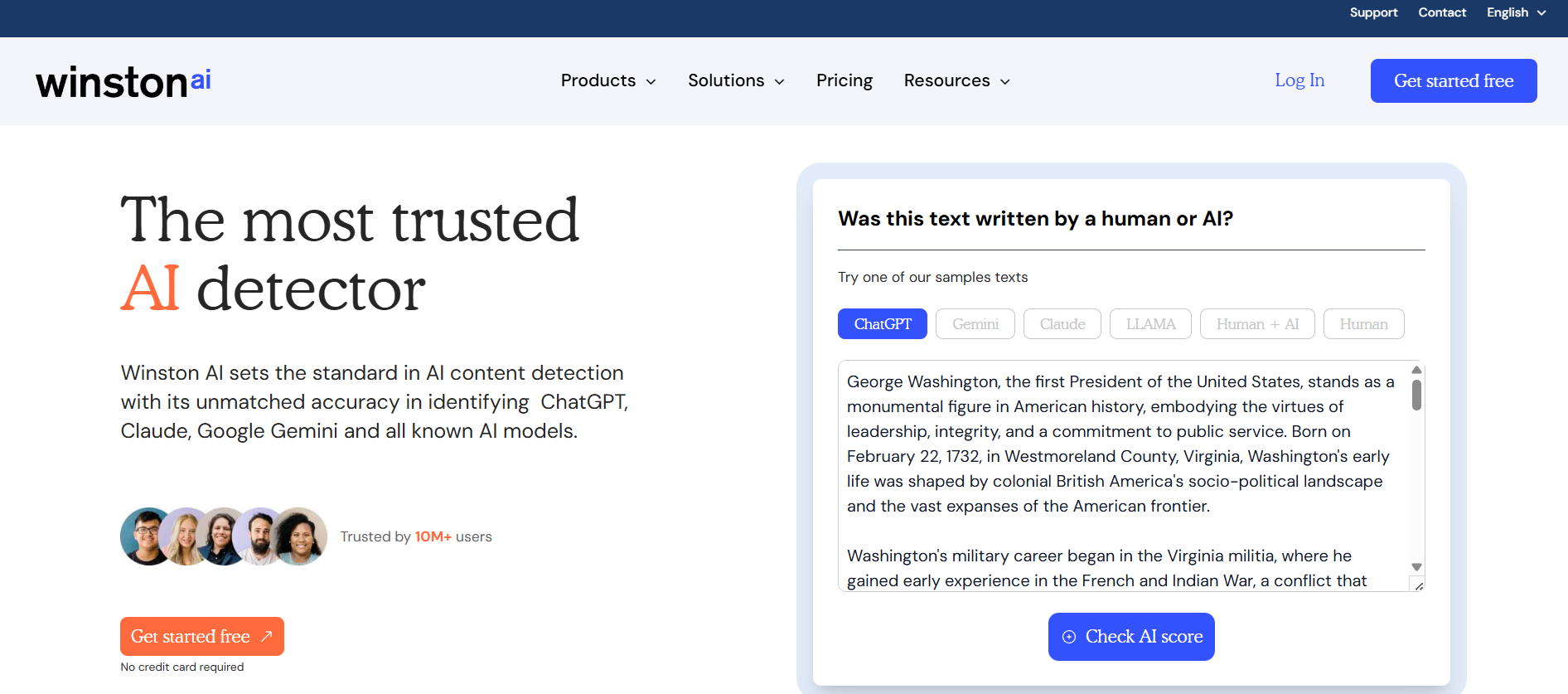Open the Solutions dropdown menu
Viewport: 1568px width, 694px height.
(735, 81)
